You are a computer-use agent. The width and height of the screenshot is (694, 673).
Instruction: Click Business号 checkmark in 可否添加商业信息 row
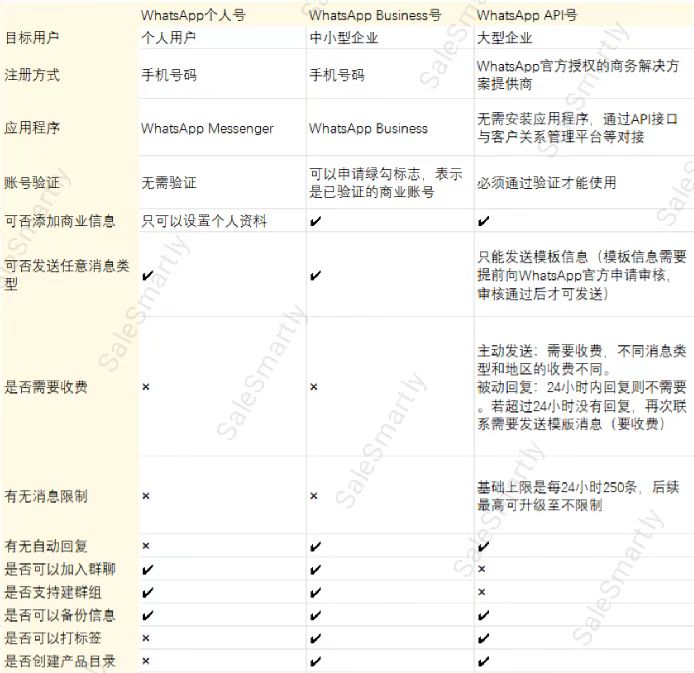(316, 221)
